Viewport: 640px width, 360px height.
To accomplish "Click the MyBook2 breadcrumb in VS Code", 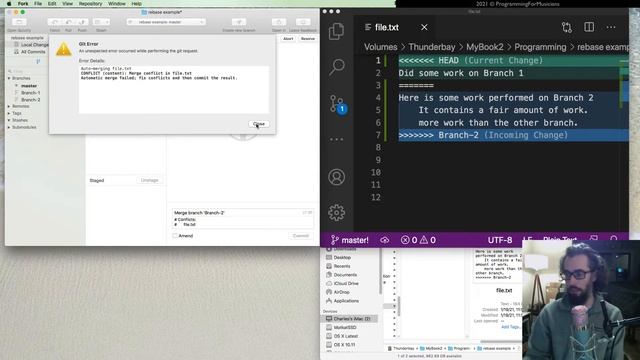I will (484, 47).
